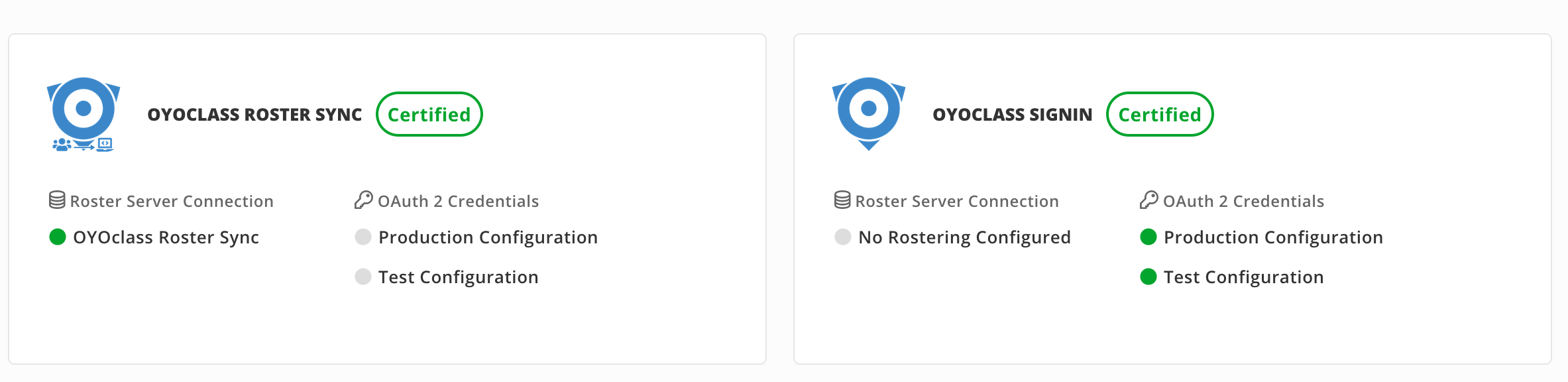
Task: Click gray status dot beside No Rostering Configured
Action: point(843,237)
